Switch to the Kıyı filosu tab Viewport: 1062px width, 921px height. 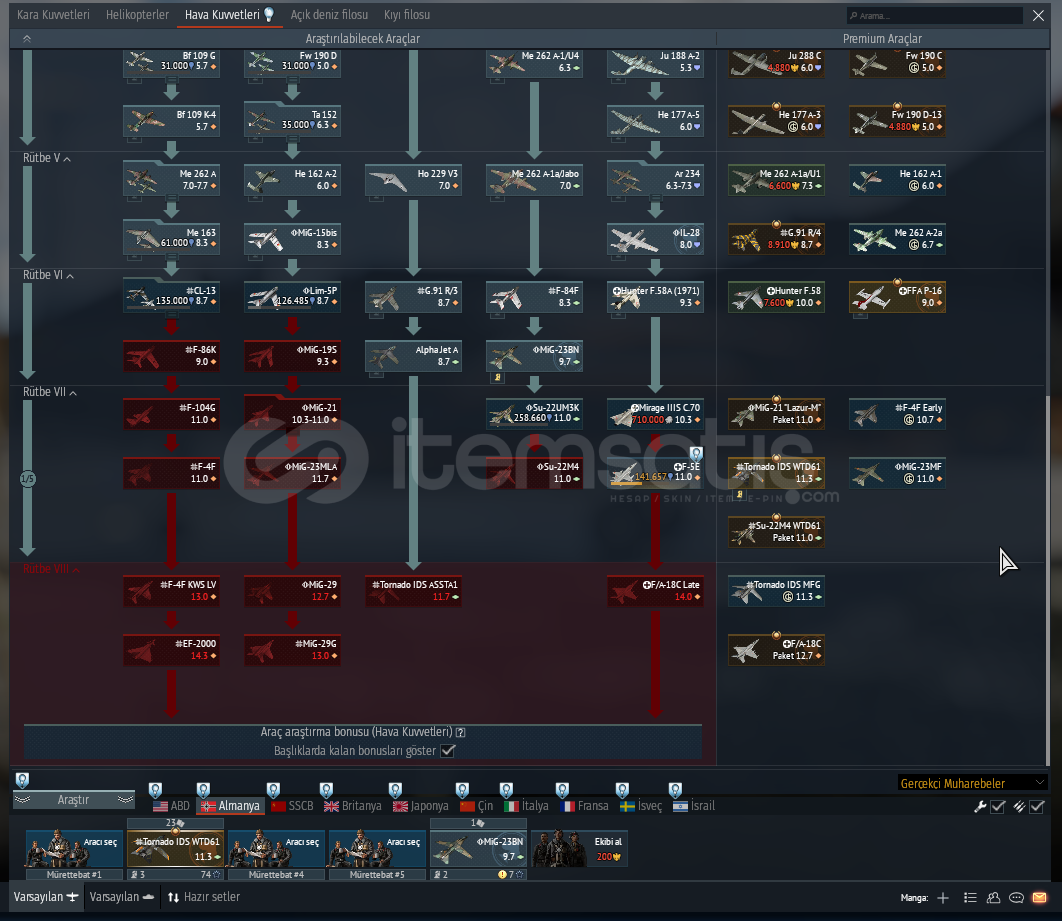(407, 14)
